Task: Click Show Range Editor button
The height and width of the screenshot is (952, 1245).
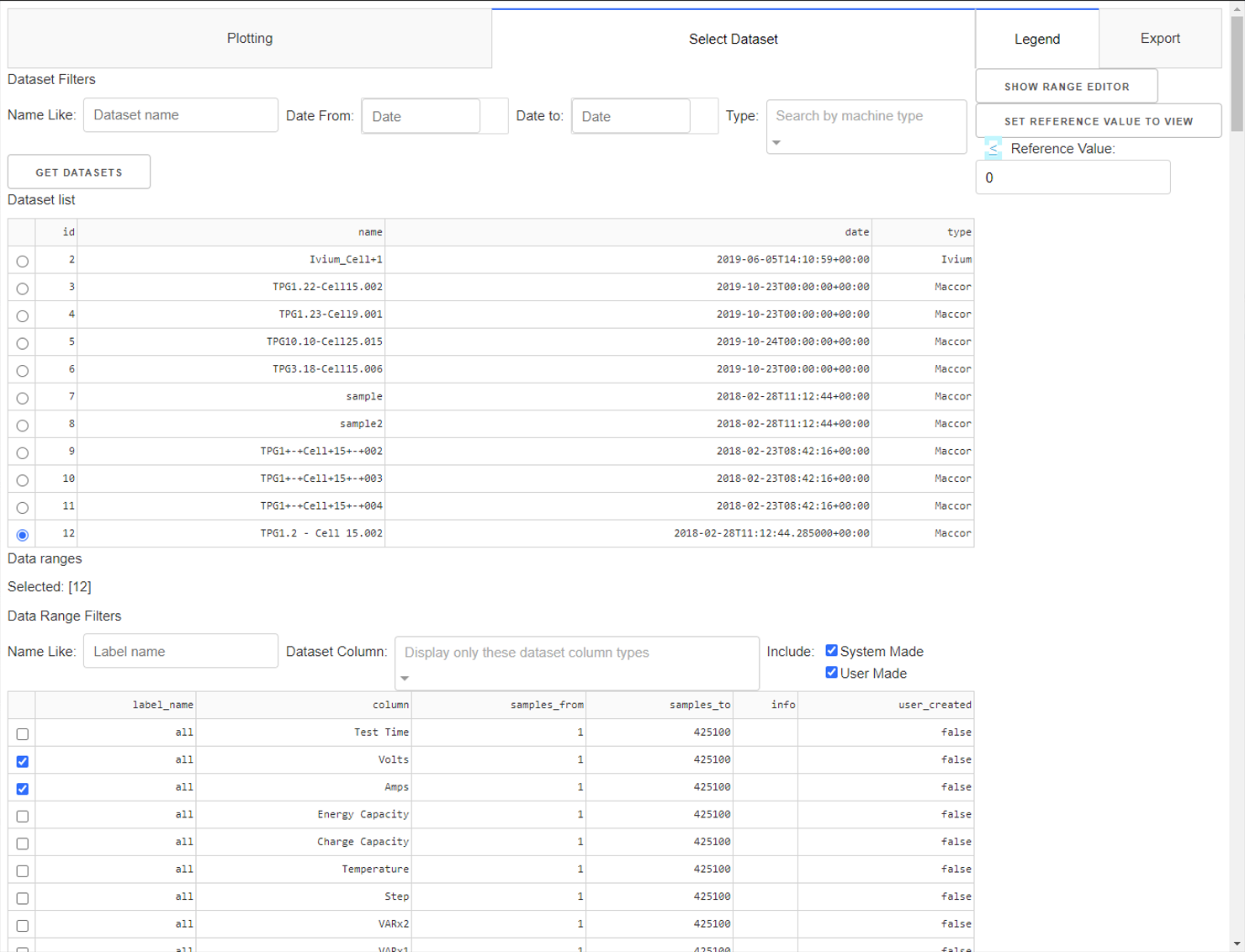Action: coord(1067,87)
